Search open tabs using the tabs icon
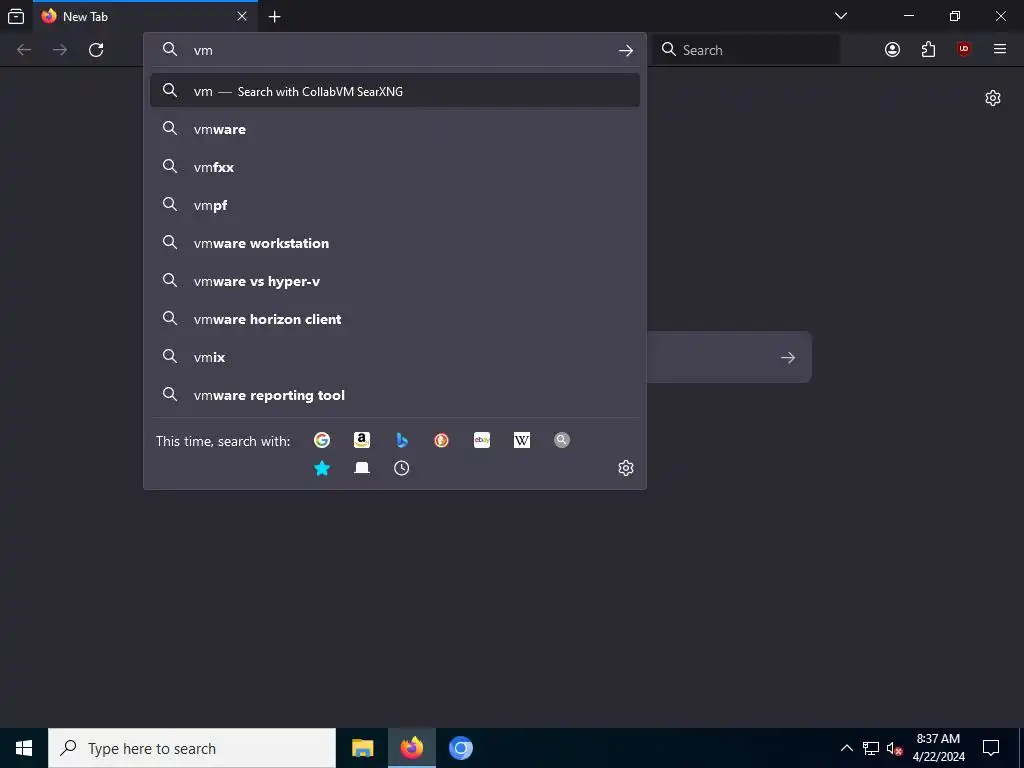1024x768 pixels. pyautogui.click(x=362, y=468)
